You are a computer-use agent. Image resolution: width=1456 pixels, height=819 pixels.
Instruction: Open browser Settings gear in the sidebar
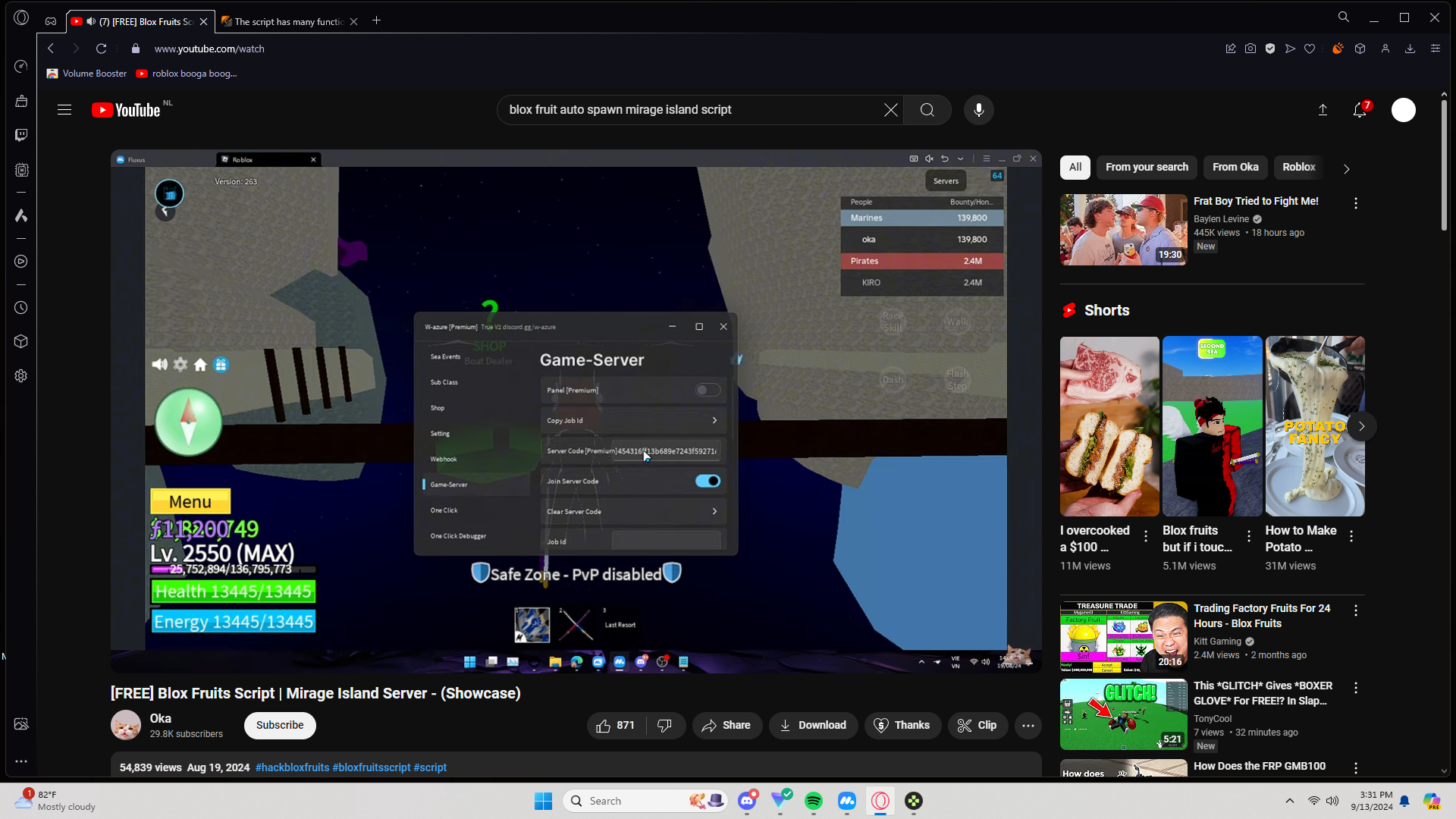(21, 376)
